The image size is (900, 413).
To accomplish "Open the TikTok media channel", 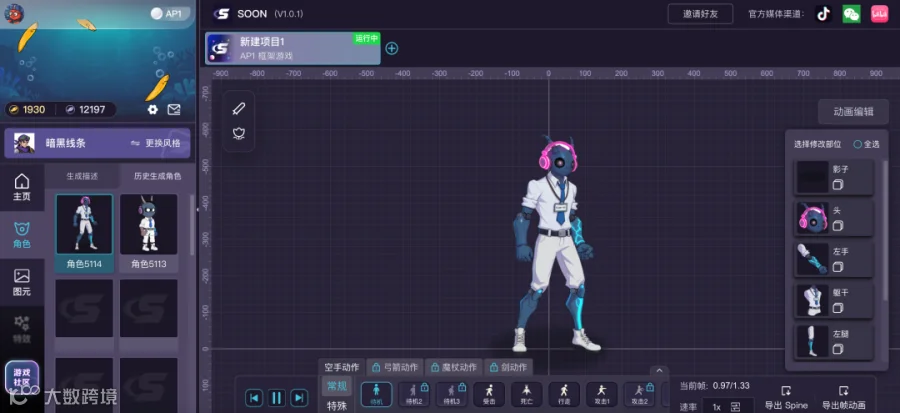I will pos(824,14).
